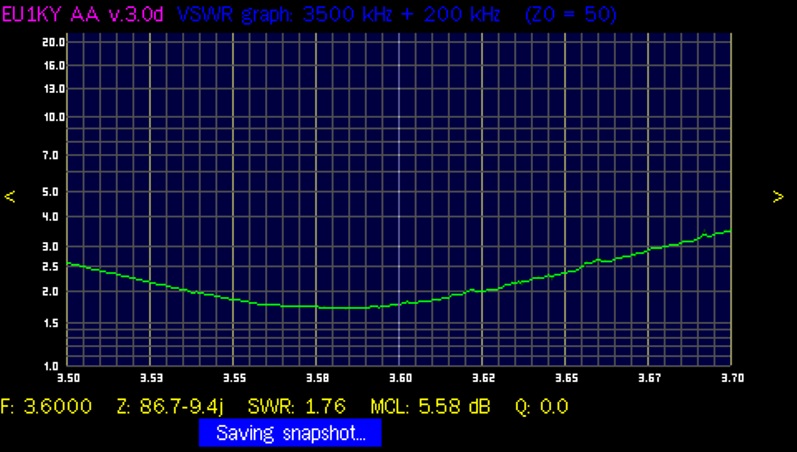Click the '(Z0 = 50)' impedance label
Screen dimensions: 797x452
coord(571,14)
